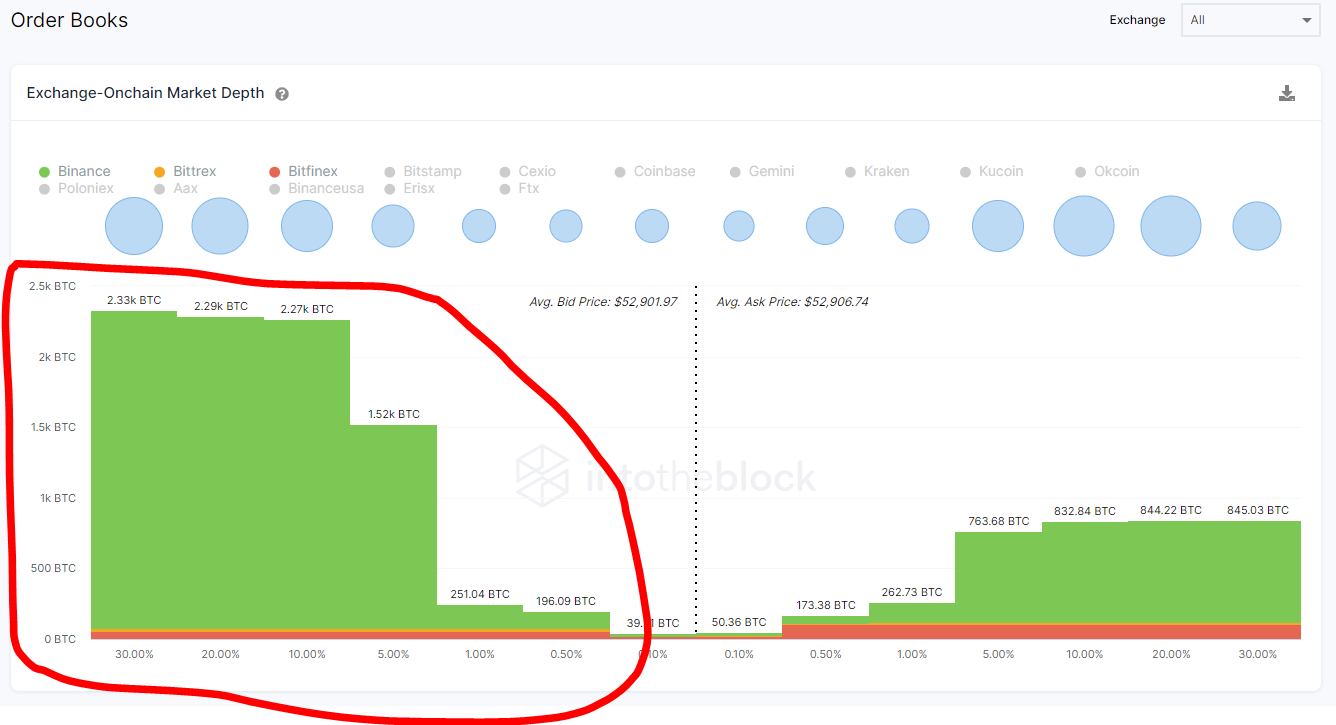Open help tooltip beside Exchange-Onchain Market Depth
This screenshot has width=1336, height=725.
click(x=282, y=94)
